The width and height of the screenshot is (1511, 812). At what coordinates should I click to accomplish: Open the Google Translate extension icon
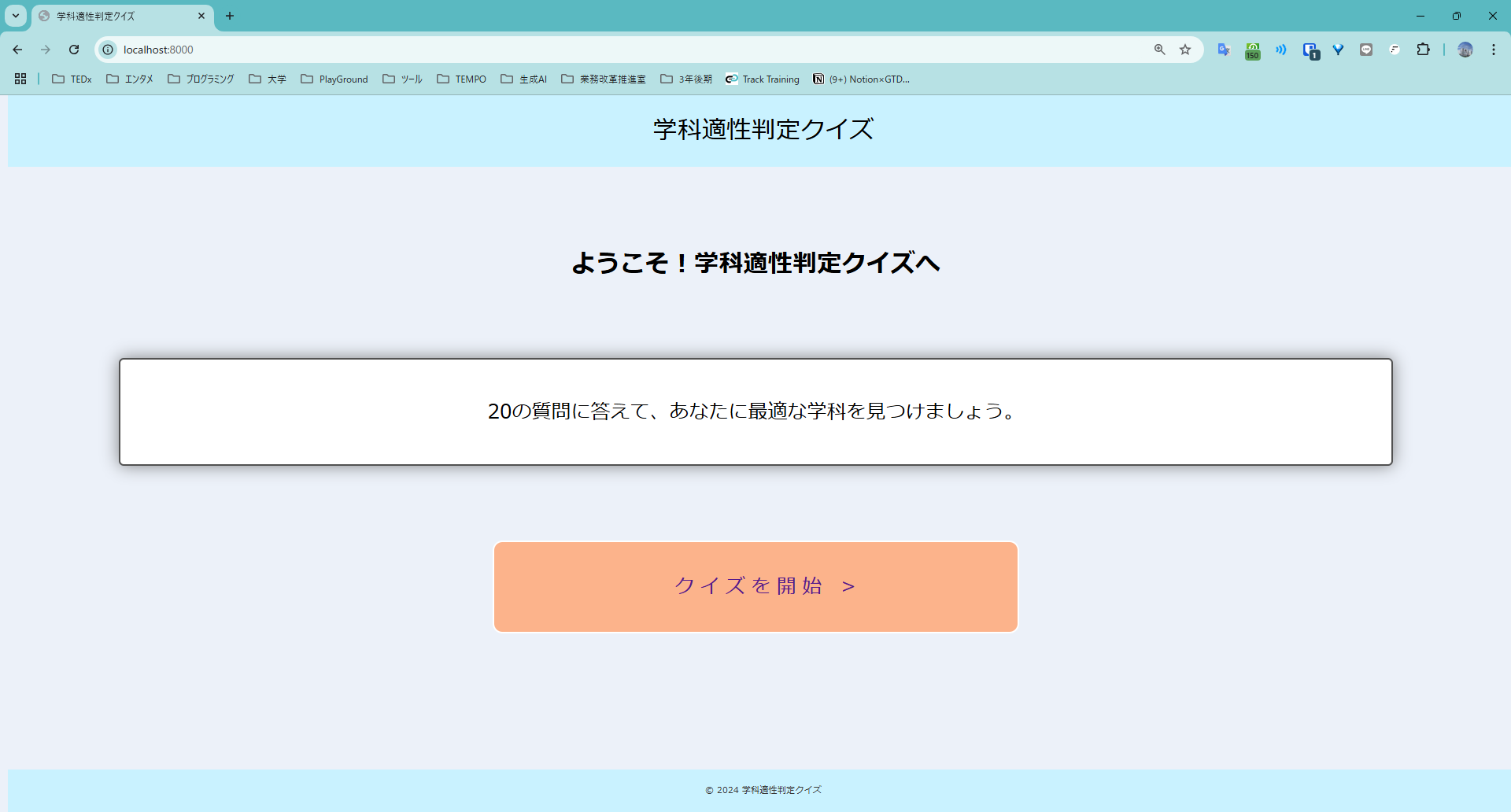1224,50
